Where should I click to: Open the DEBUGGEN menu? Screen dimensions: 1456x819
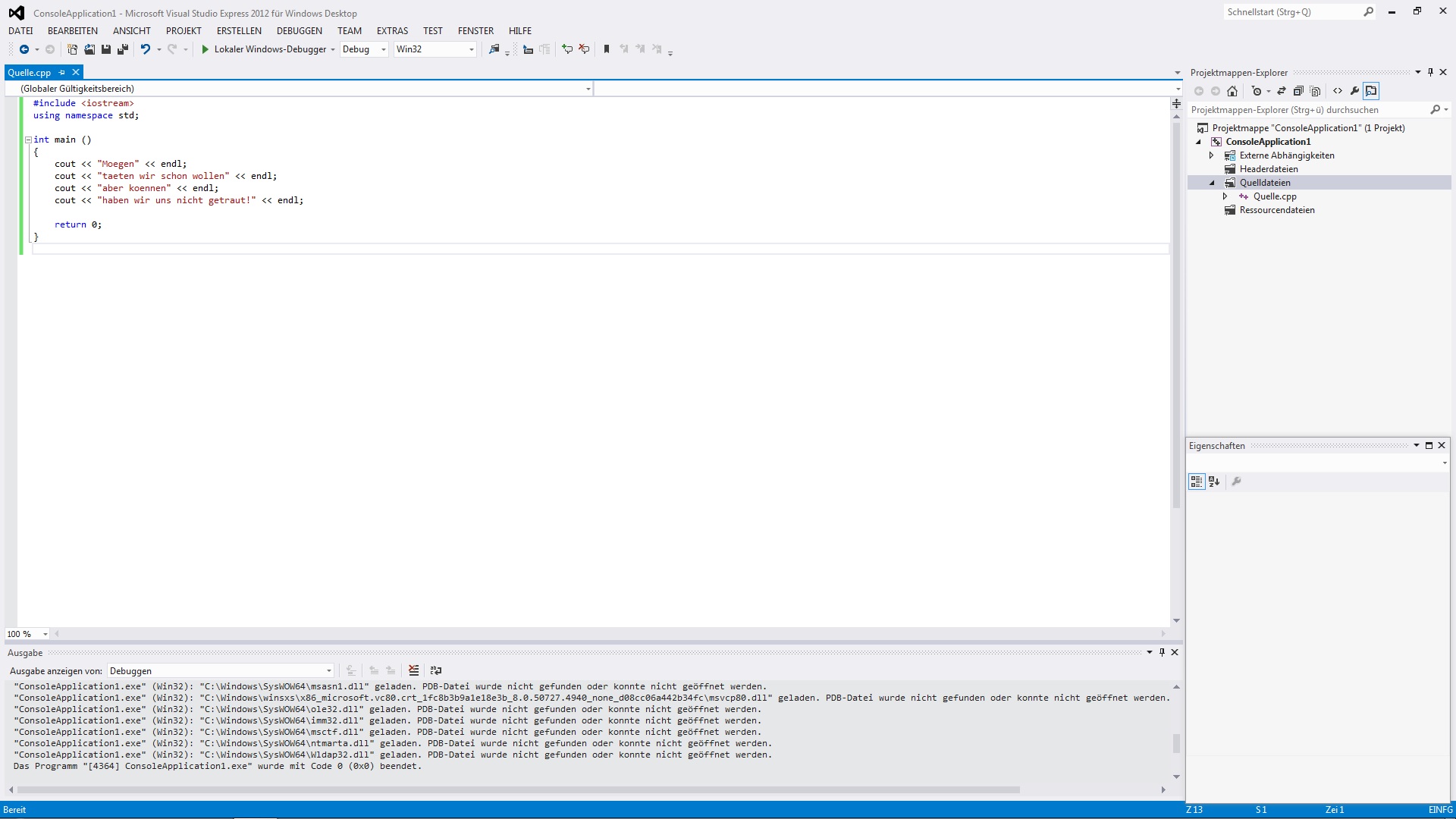coord(299,31)
